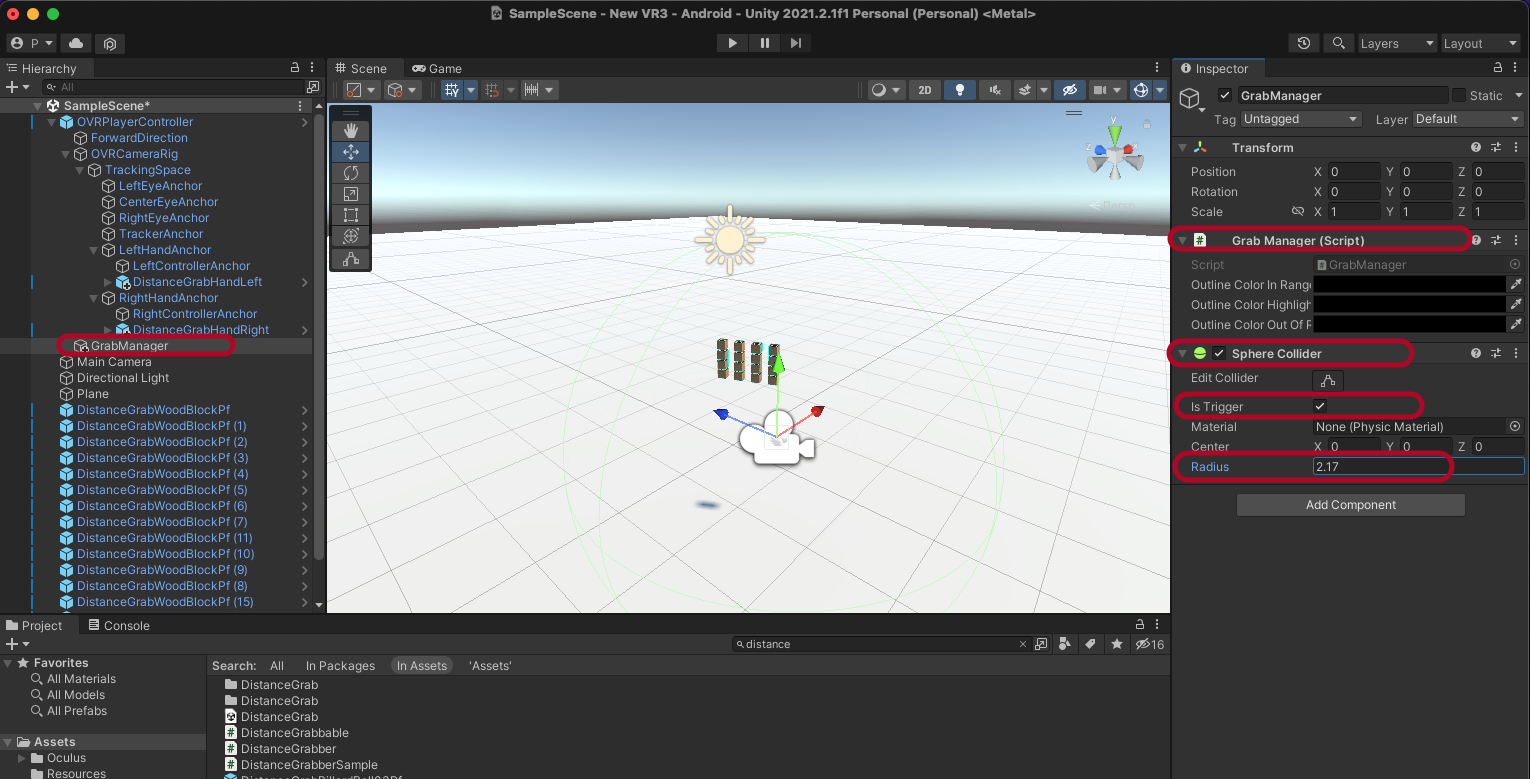
Task: Expand DistanceGrabHandLeft in Hierarchy
Action: point(108,282)
